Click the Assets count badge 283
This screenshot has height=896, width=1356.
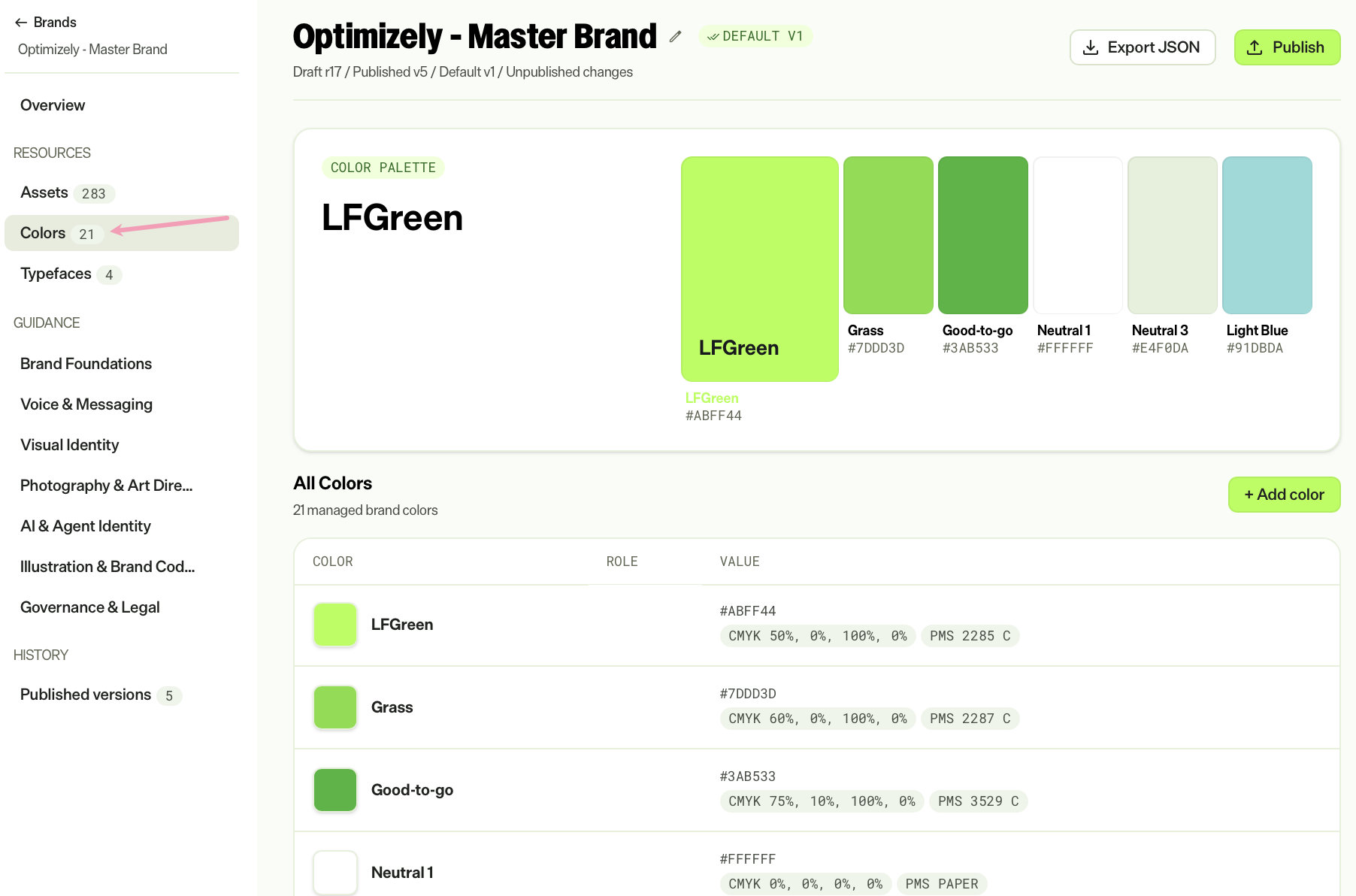[94, 194]
